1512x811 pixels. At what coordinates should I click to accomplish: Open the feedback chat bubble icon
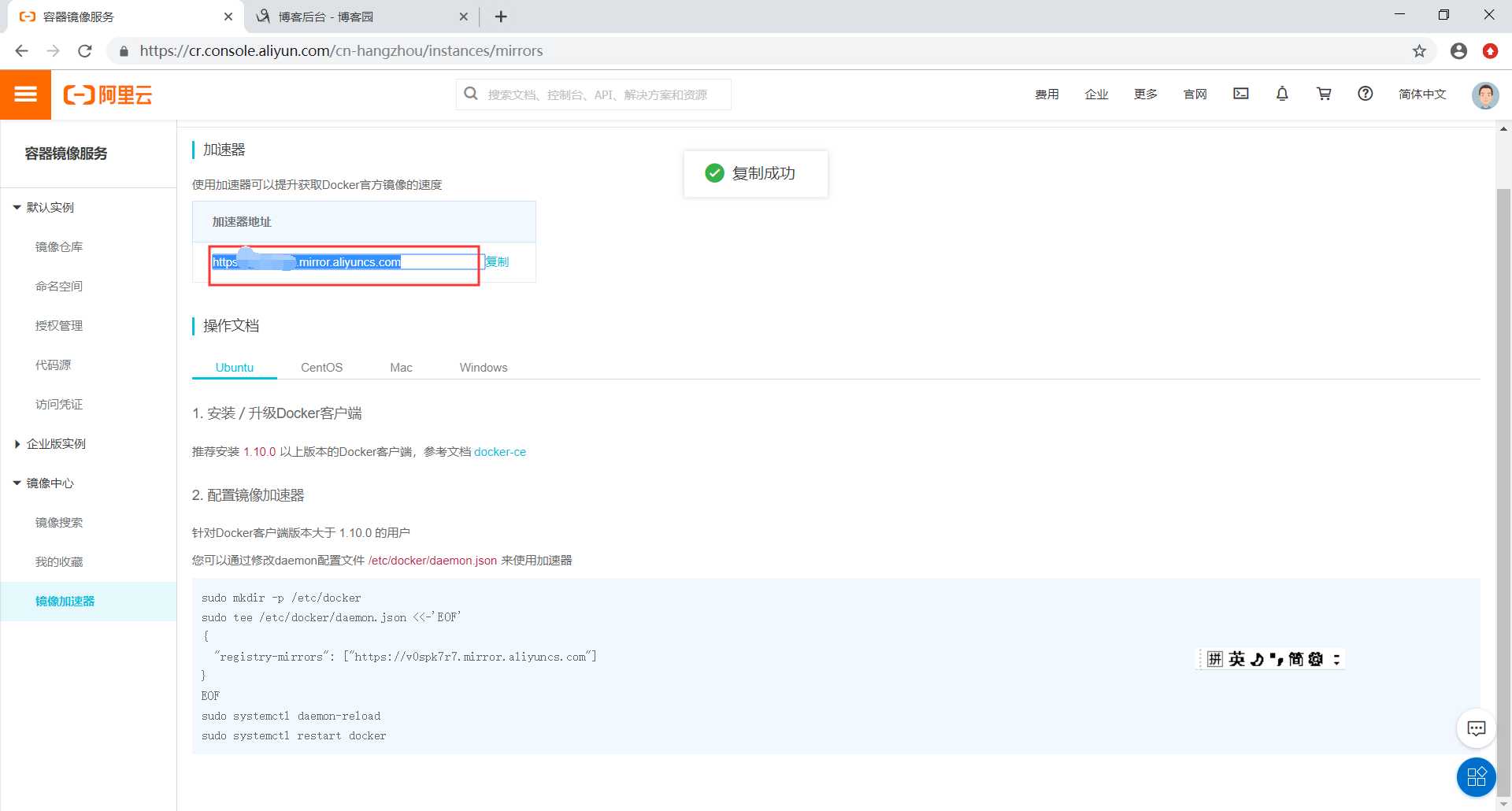pos(1477,728)
